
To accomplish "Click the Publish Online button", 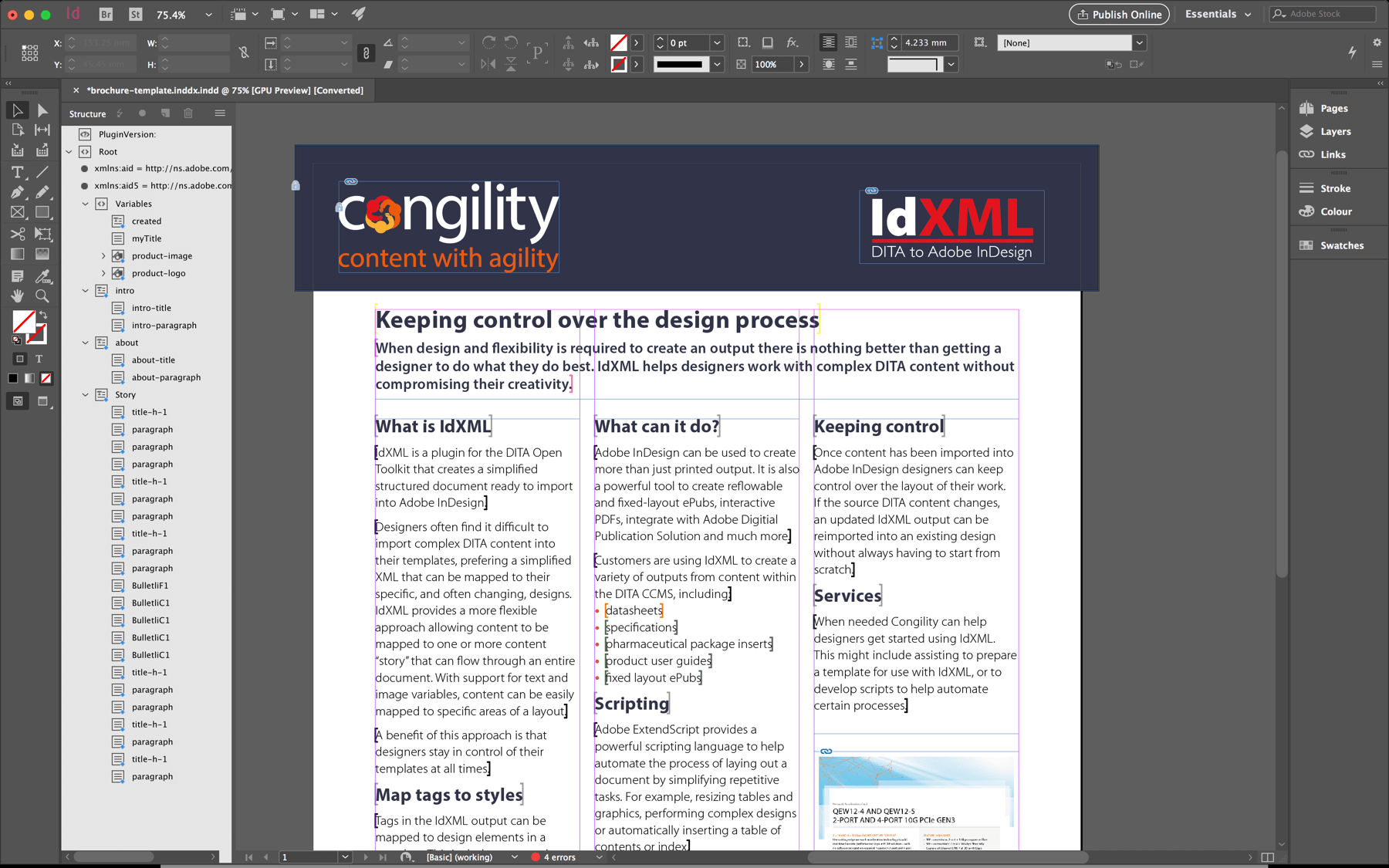I will point(1119,14).
